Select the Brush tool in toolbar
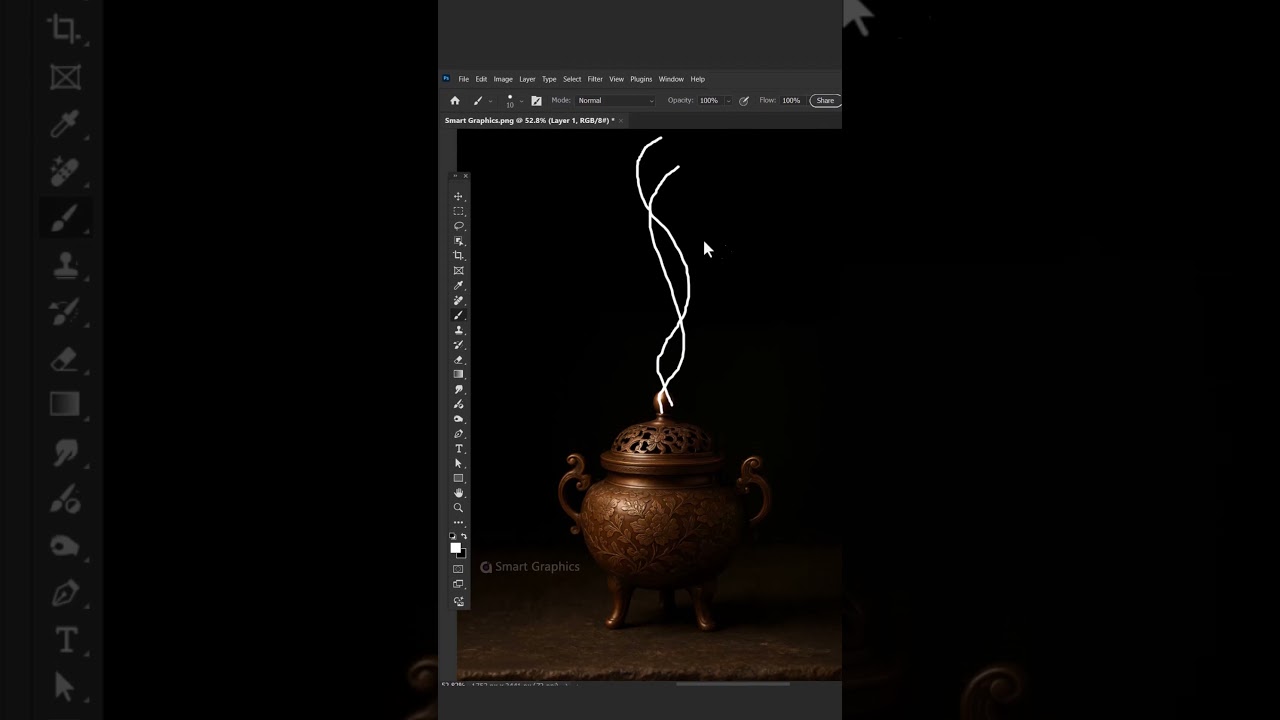Screen dimensions: 1280x720 tap(459, 315)
